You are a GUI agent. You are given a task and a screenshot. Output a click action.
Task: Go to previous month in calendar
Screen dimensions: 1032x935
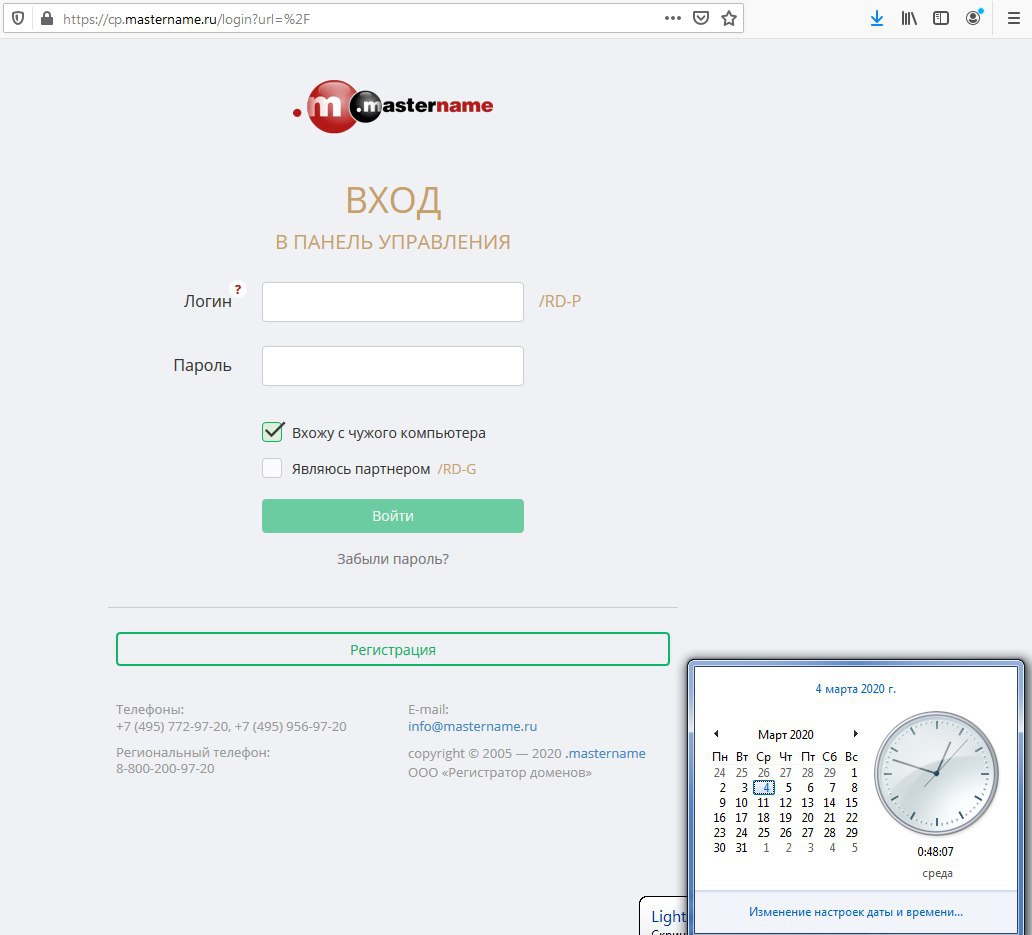716,734
